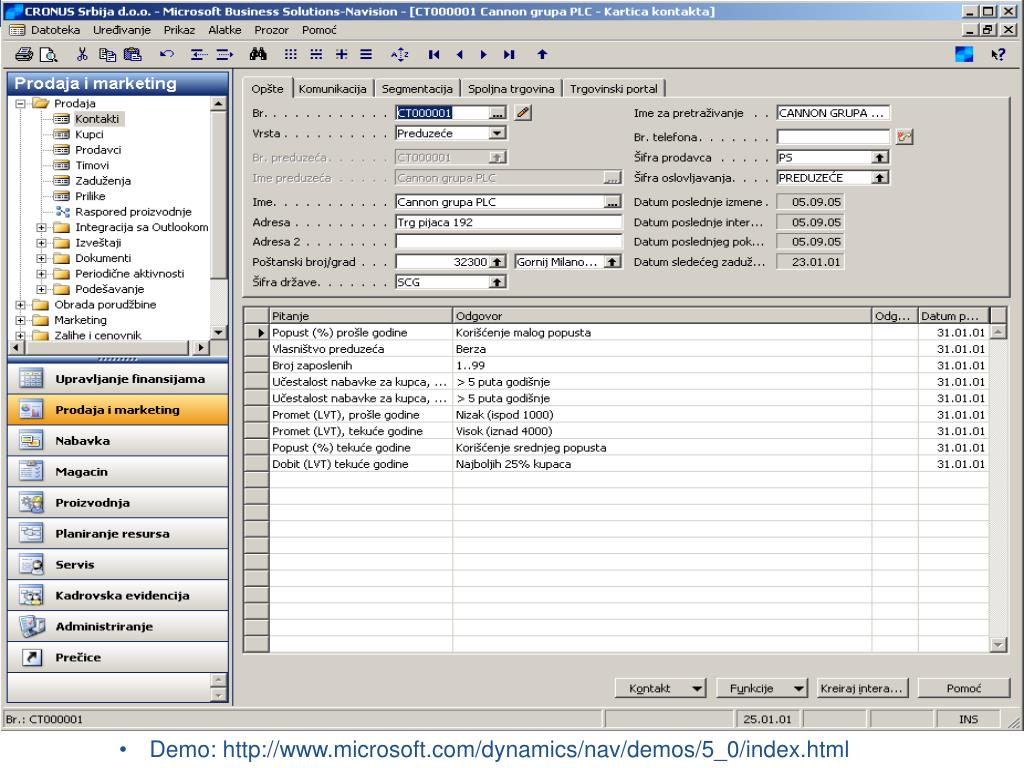
Task: Go to next record arrow
Action: coord(483,55)
